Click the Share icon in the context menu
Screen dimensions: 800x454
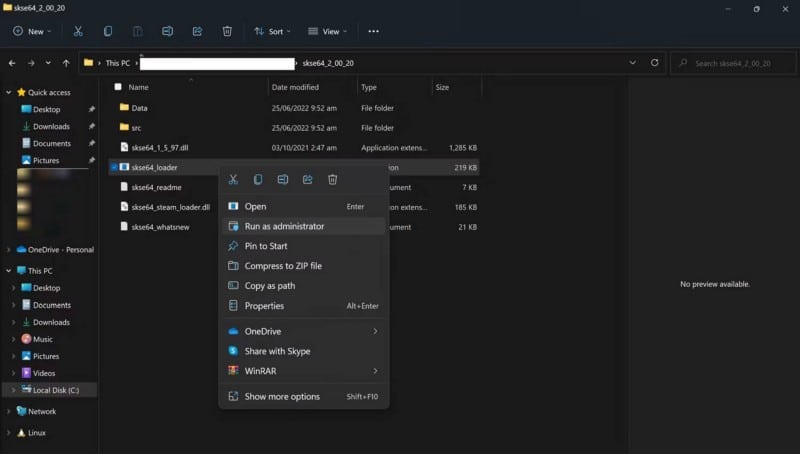click(308, 179)
